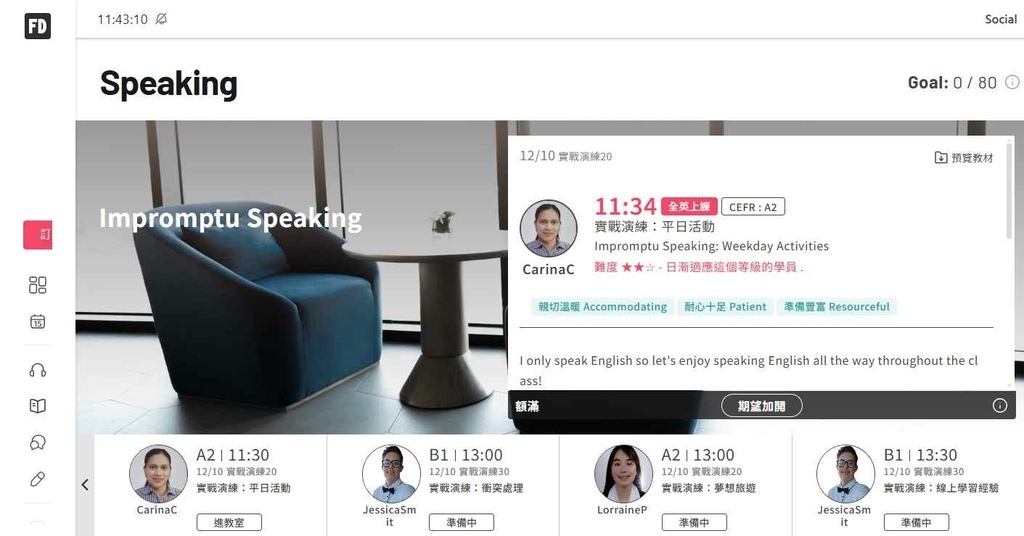Open the book icon in sidebar
This screenshot has width=1024, height=536.
click(38, 406)
